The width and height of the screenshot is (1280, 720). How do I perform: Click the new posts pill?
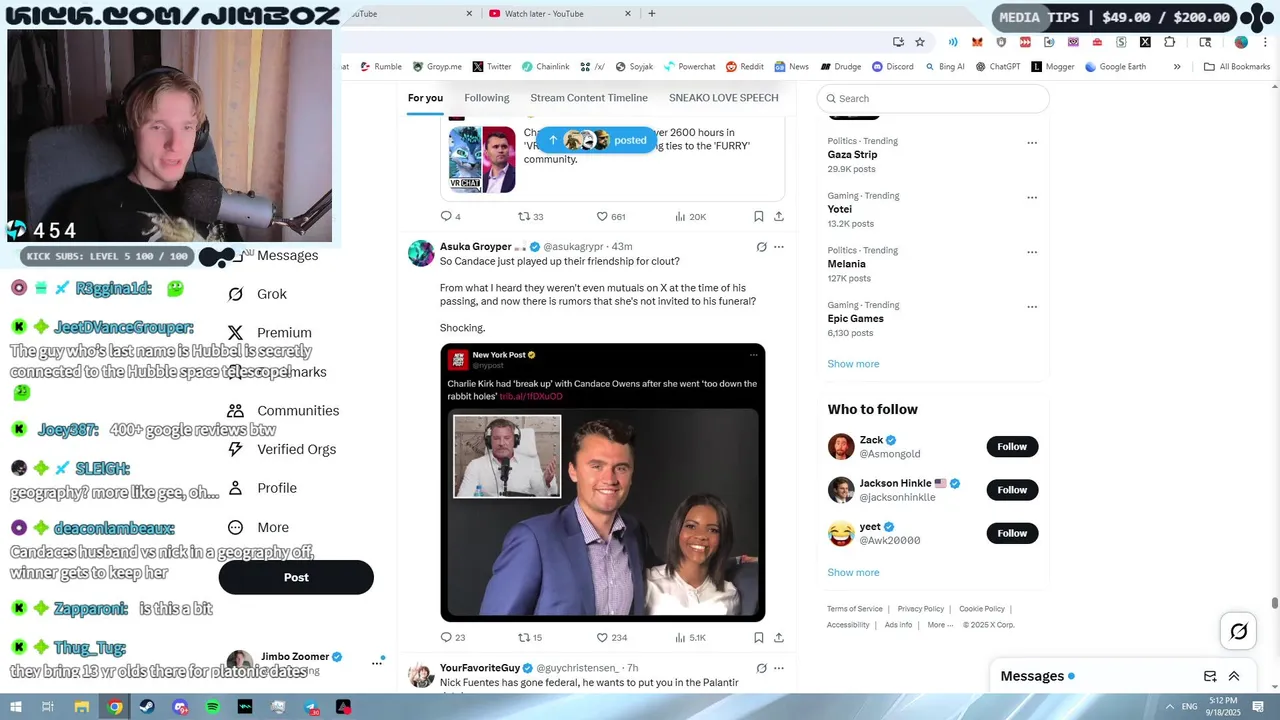coord(597,140)
